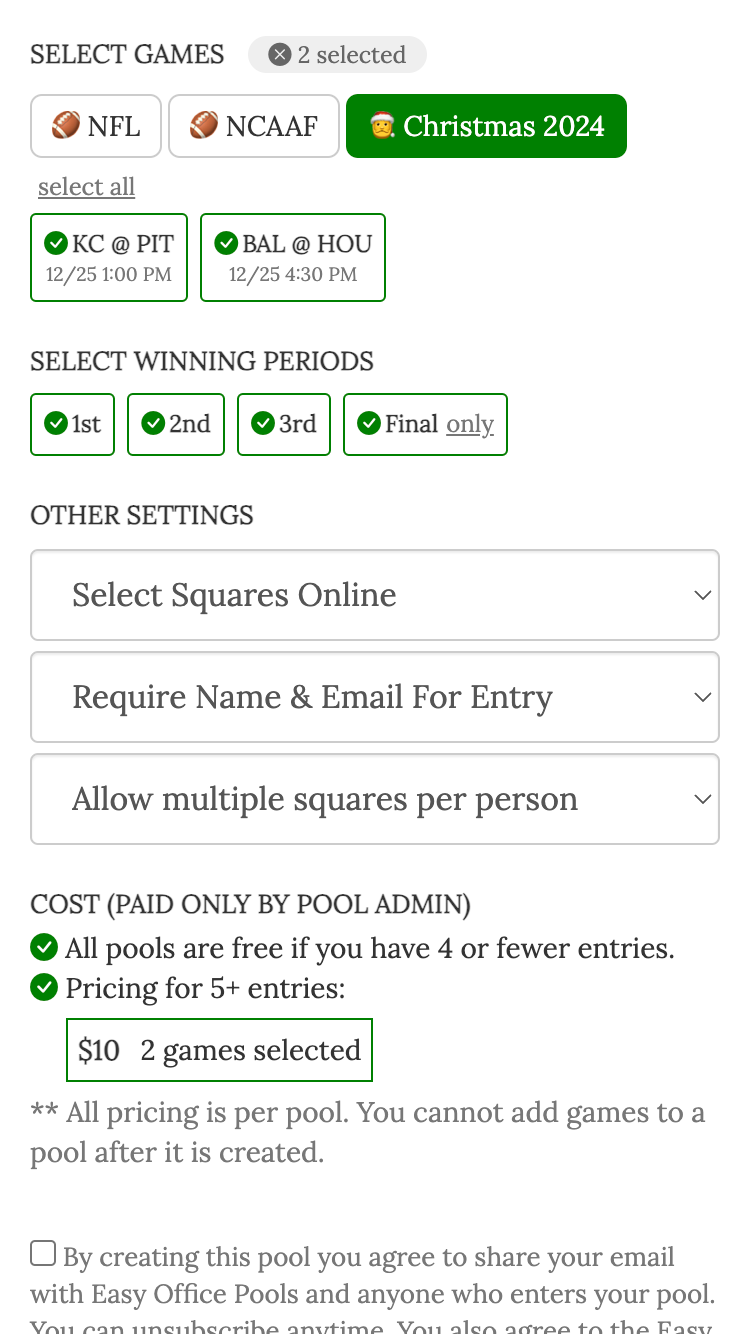750x1334 pixels.
Task: Click the checkmark beside 'All pools are free'
Action: 44,947
